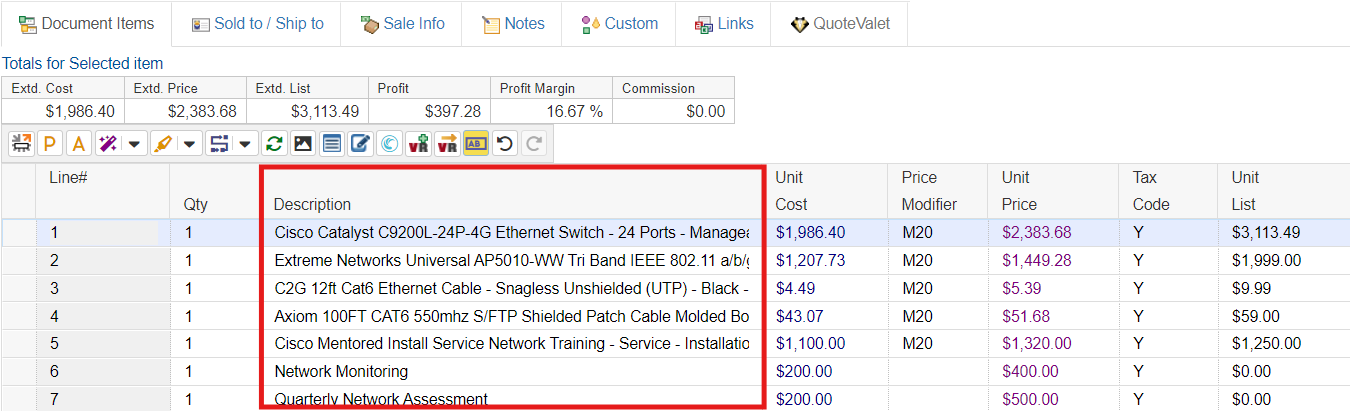Screen dimensions: 1350x411
Task: Open the Notes tab
Action: 513,23
